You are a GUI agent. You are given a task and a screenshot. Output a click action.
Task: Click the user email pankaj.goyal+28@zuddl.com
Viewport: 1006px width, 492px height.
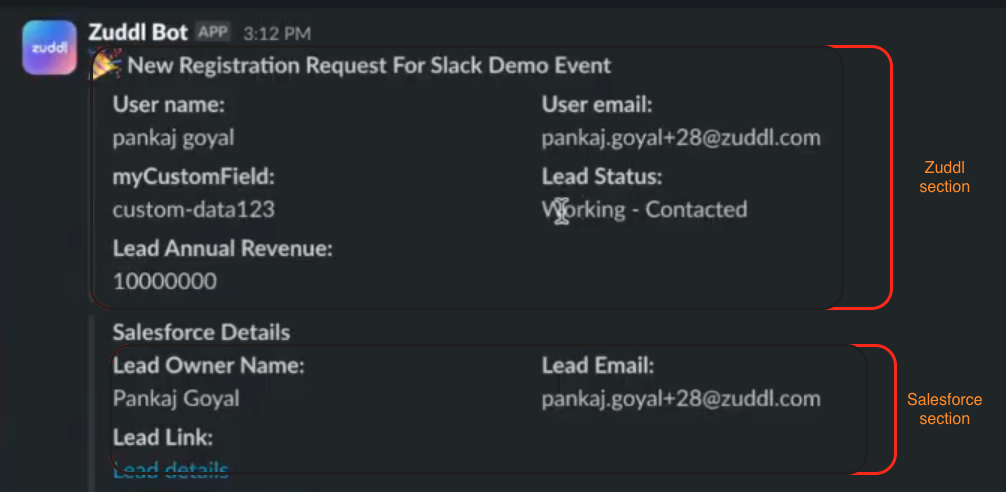[x=681, y=138]
